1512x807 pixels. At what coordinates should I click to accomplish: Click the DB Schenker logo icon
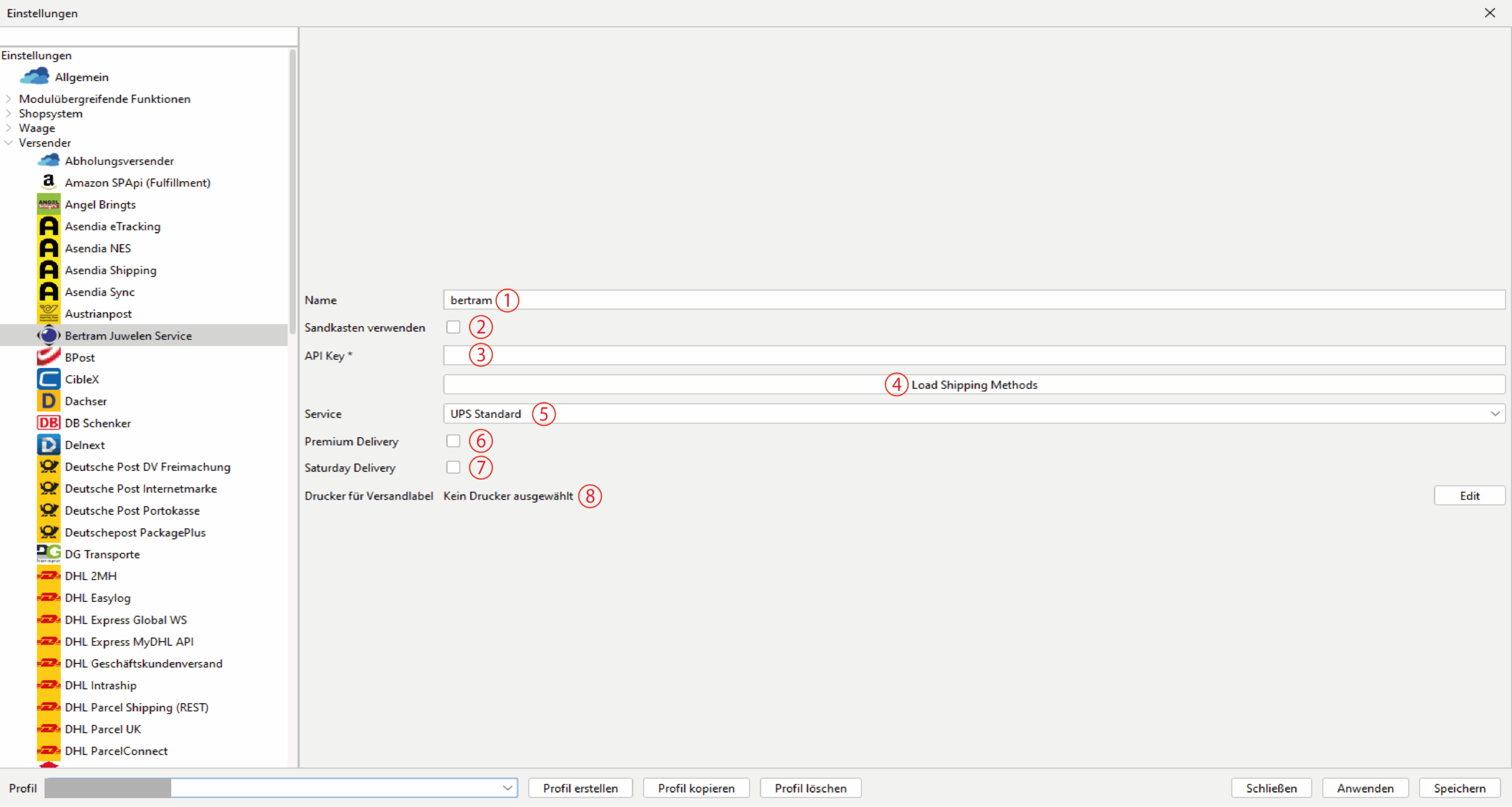point(48,423)
